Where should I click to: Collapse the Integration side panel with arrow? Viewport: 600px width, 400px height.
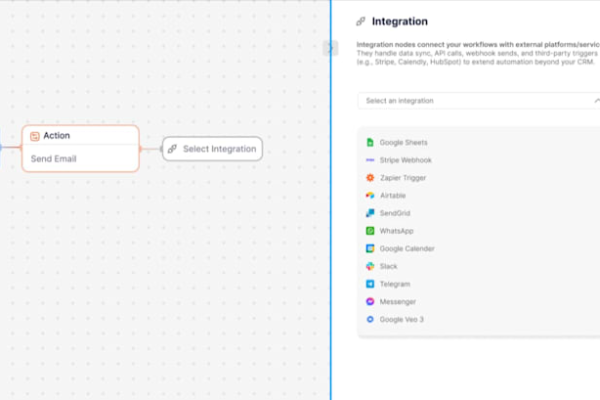pos(331,47)
